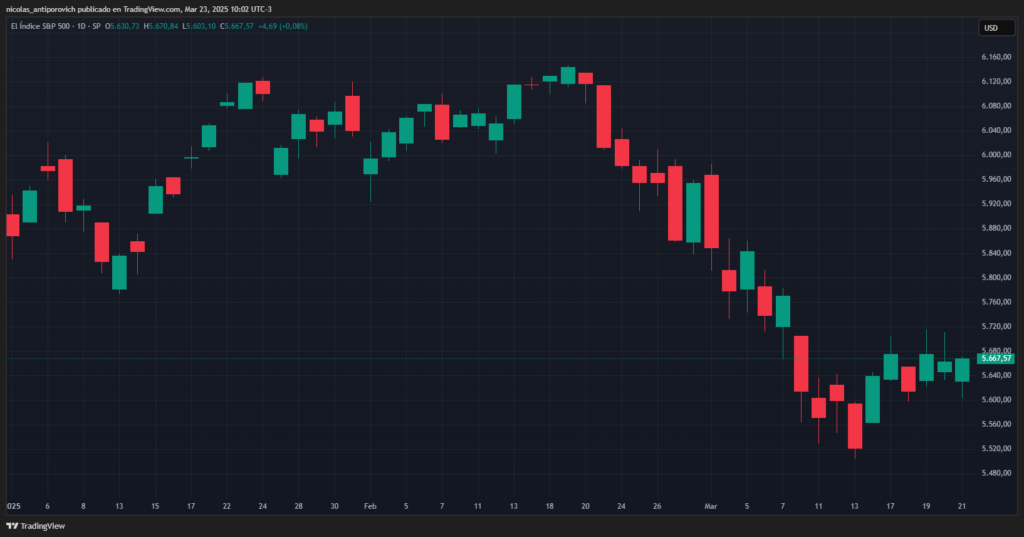Click date label 30 on time axis
1024x537 pixels.
pos(334,506)
